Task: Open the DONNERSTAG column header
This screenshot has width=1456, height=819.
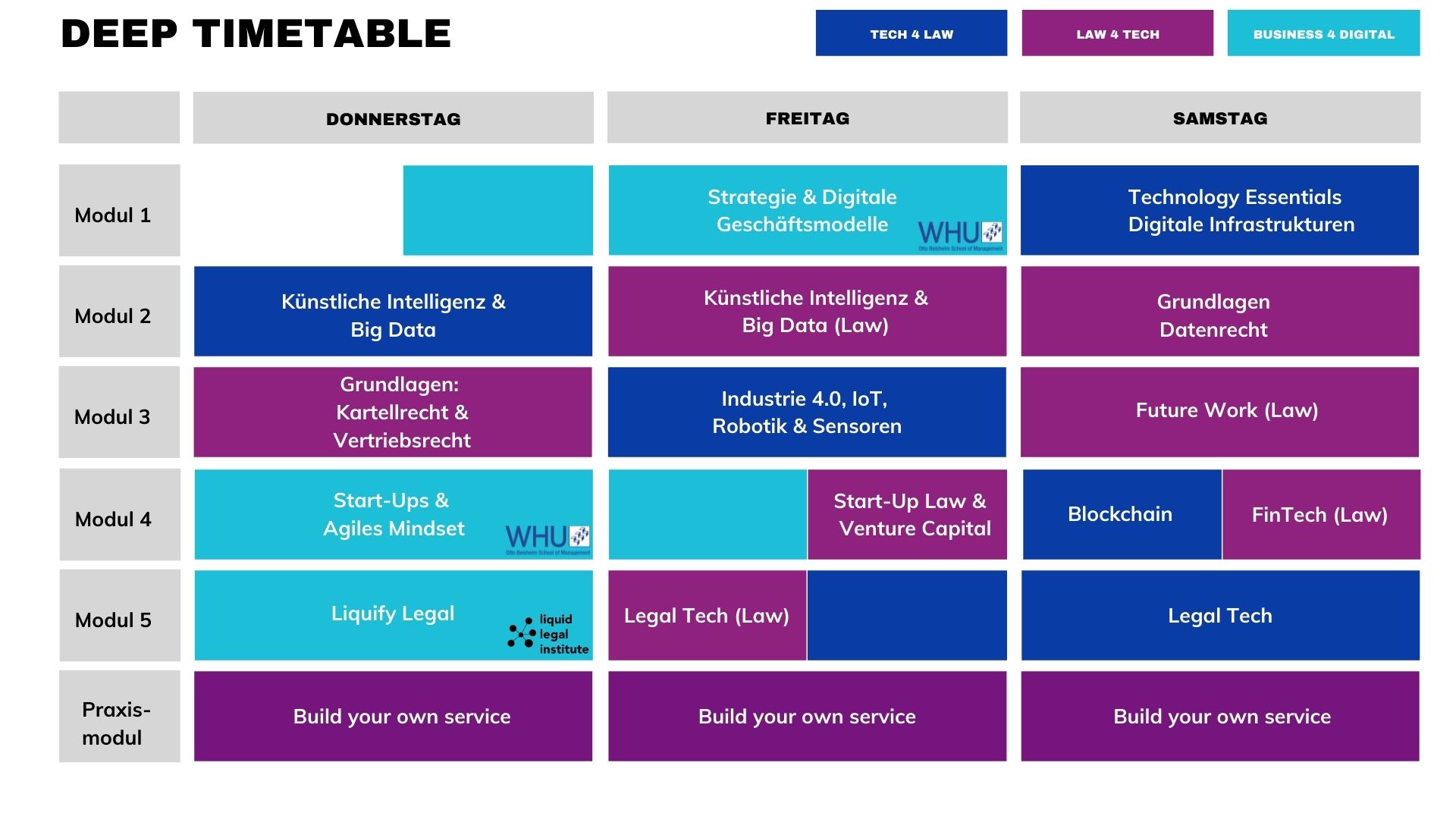Action: [x=394, y=118]
